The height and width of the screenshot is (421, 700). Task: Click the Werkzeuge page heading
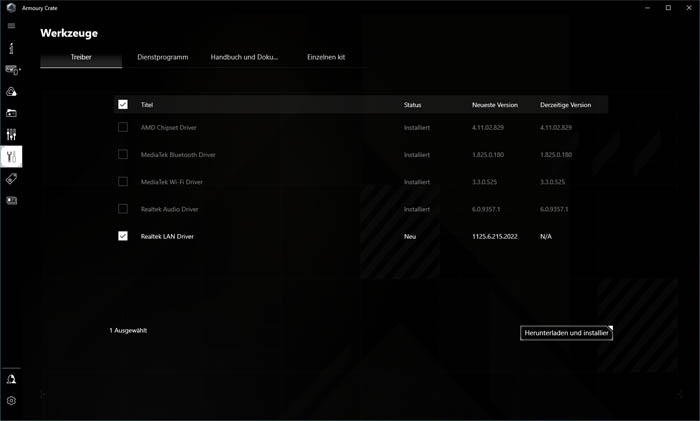coord(69,33)
